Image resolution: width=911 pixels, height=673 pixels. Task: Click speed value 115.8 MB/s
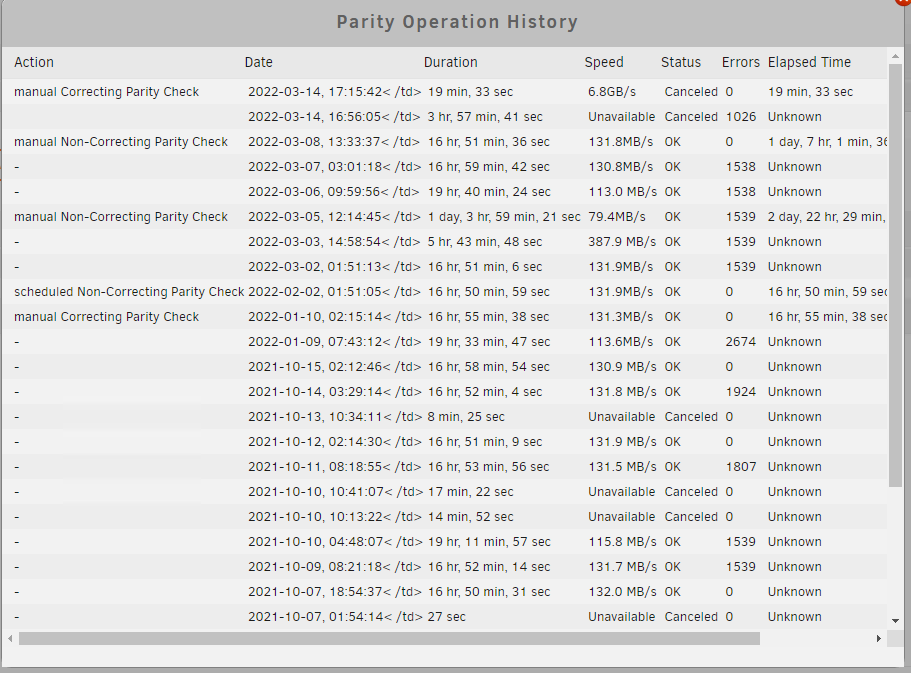[x=622, y=542]
